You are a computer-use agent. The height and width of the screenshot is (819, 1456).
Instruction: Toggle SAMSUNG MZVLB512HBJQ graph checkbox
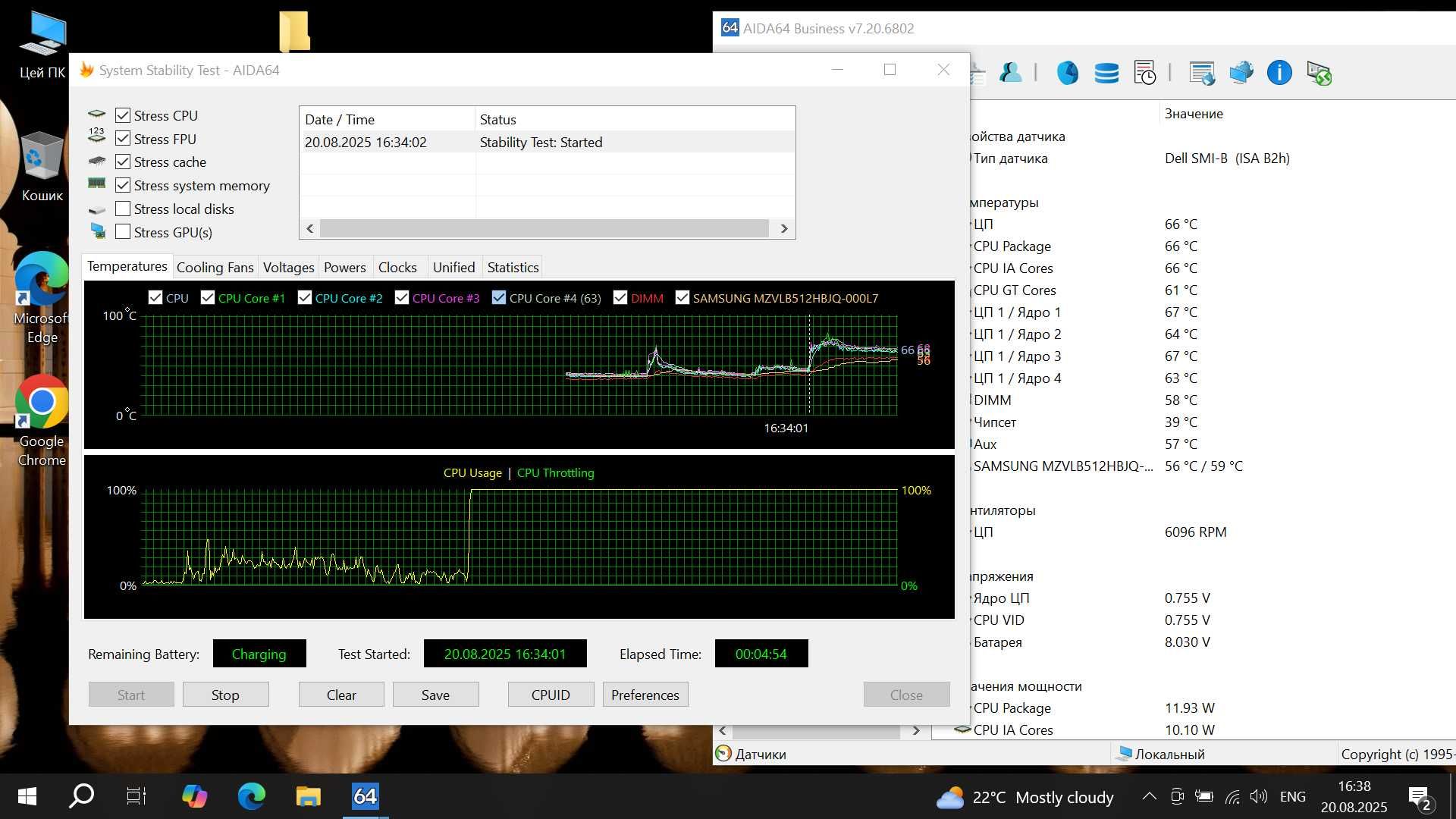point(682,298)
